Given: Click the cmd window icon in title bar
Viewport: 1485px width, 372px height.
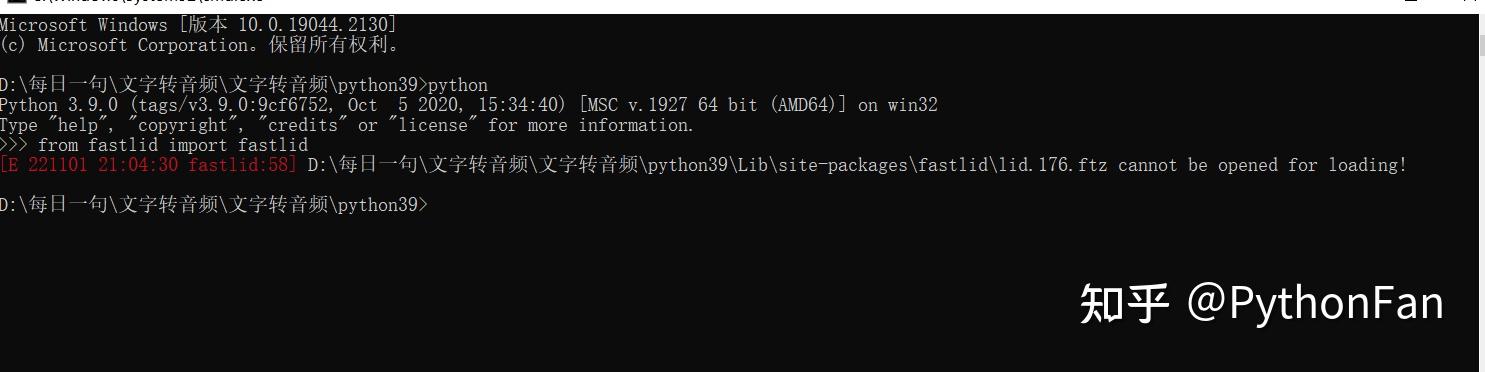Looking at the screenshot, I should (15, 3).
